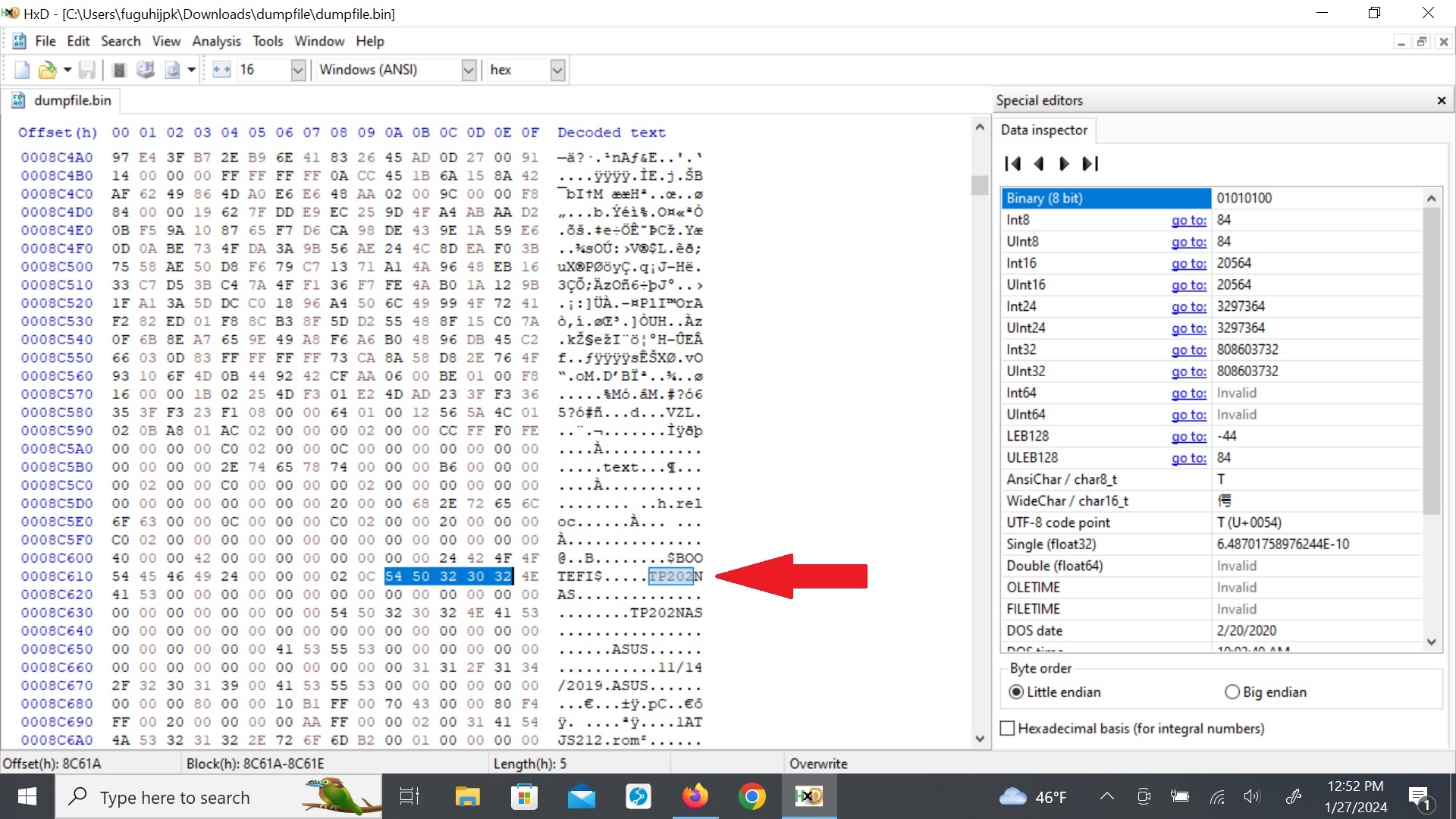Viewport: 1456px width, 819px height.
Task: Click the Open file folder icon
Action: tap(47, 70)
